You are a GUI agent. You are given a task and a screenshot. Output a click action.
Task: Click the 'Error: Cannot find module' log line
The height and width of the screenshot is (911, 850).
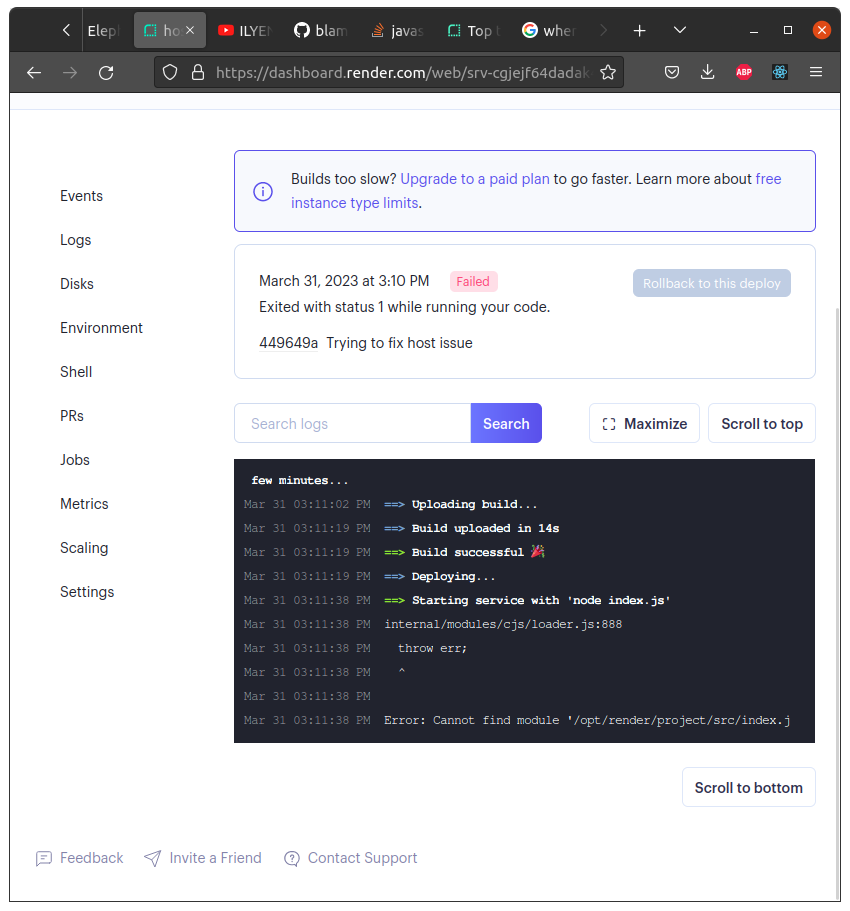(587, 720)
